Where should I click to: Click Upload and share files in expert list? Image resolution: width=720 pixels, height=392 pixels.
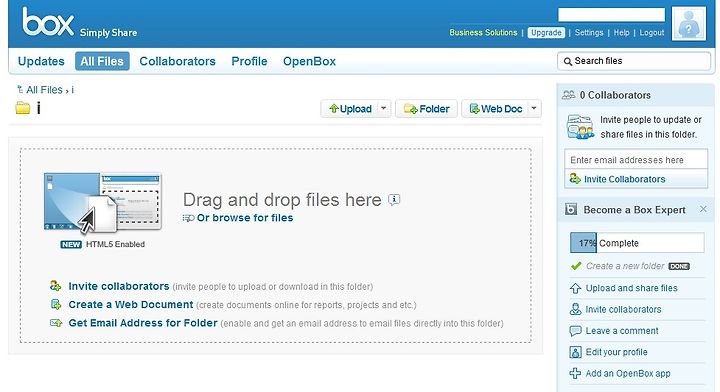click(x=631, y=288)
